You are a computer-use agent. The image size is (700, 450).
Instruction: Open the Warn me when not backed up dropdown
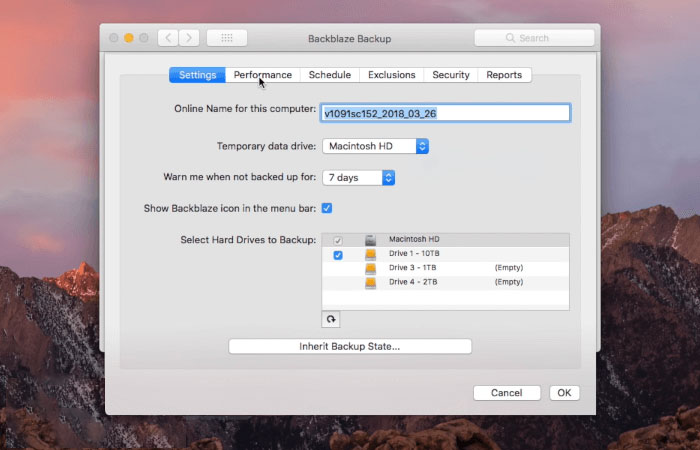pos(358,178)
